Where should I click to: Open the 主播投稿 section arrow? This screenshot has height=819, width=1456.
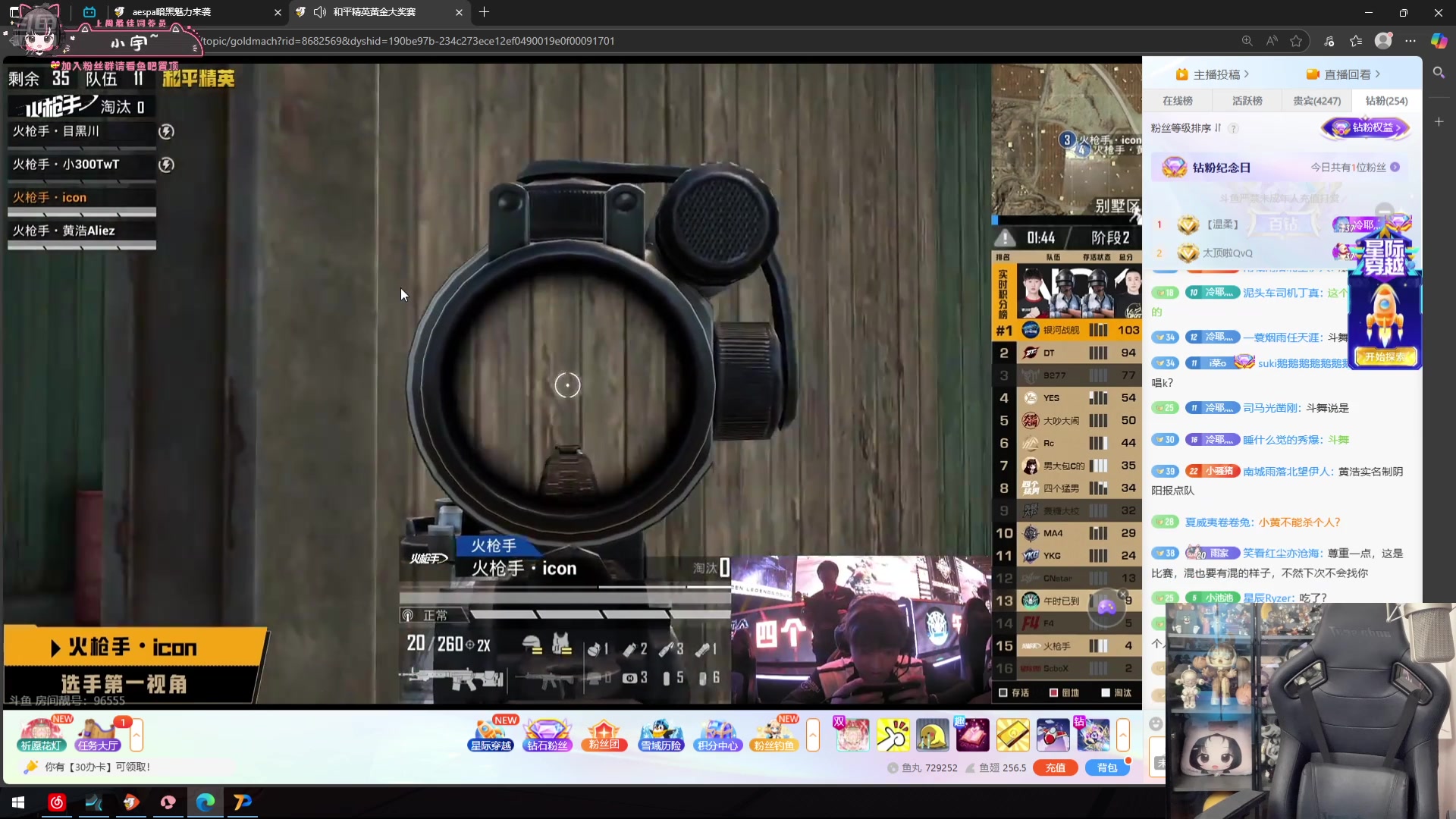coord(1247,74)
